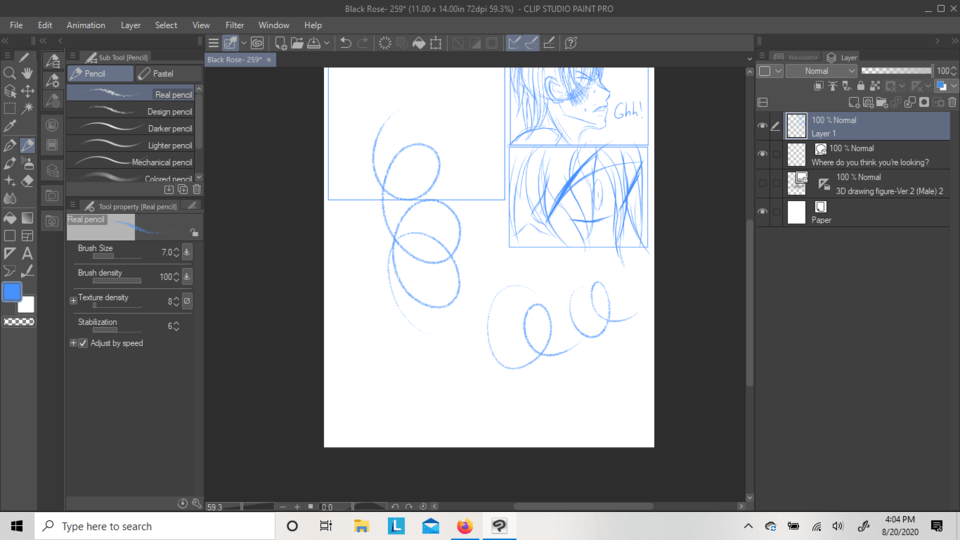
Task: Open palette color dropdown in Layer panel
Action: click(x=770, y=71)
